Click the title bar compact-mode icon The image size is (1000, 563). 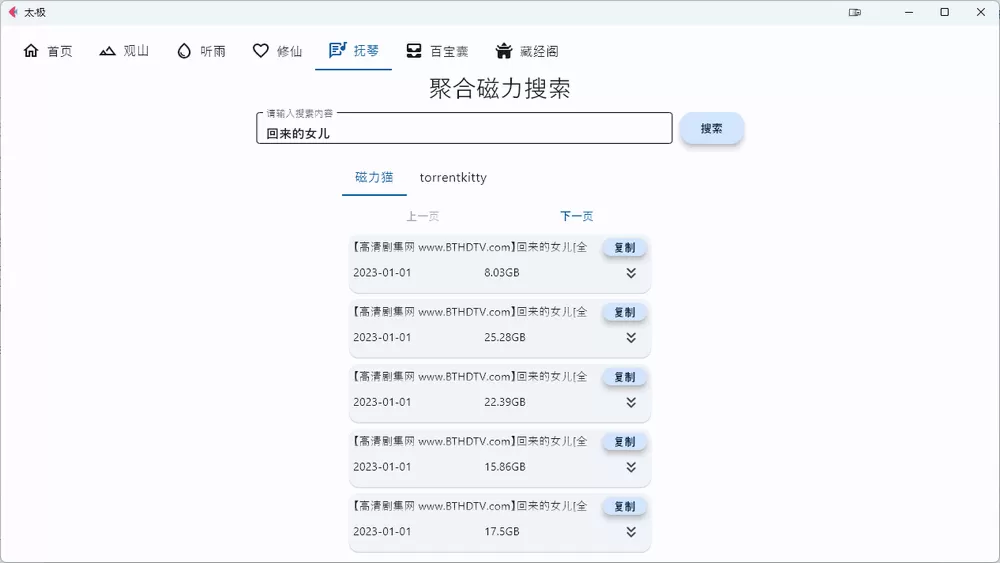coord(855,12)
